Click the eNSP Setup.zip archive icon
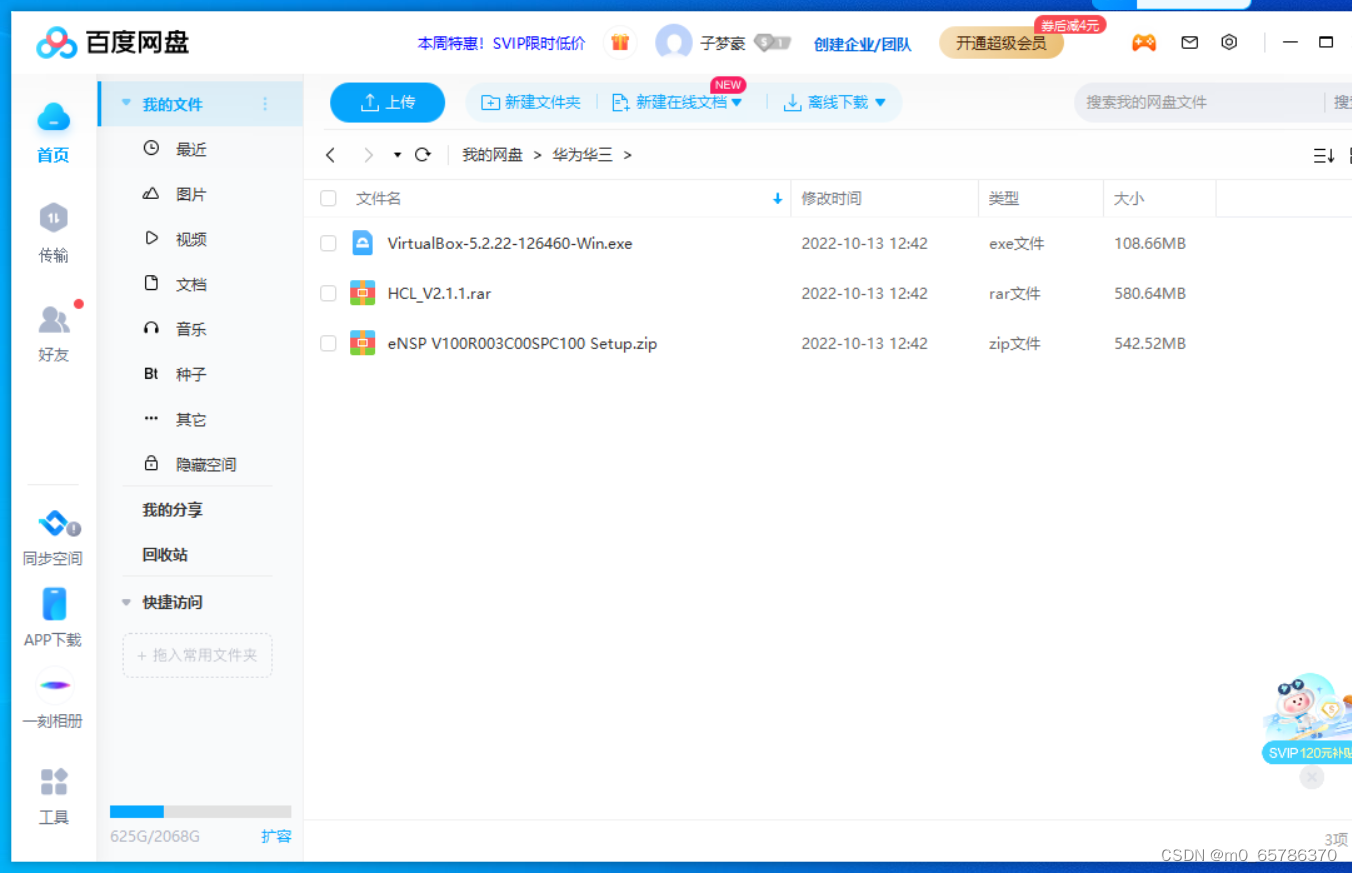Viewport: 1352px width, 873px height. pyautogui.click(x=362, y=343)
